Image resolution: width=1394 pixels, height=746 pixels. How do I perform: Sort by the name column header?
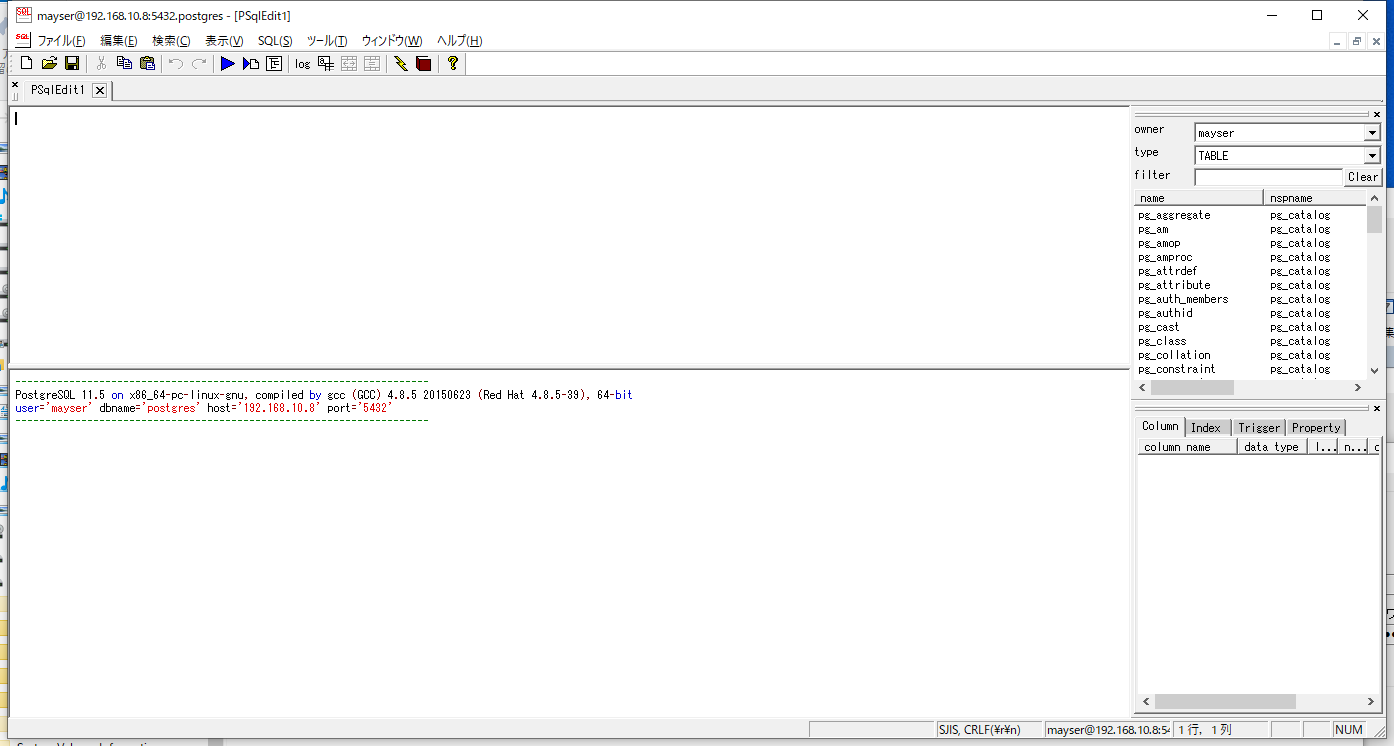(1199, 198)
